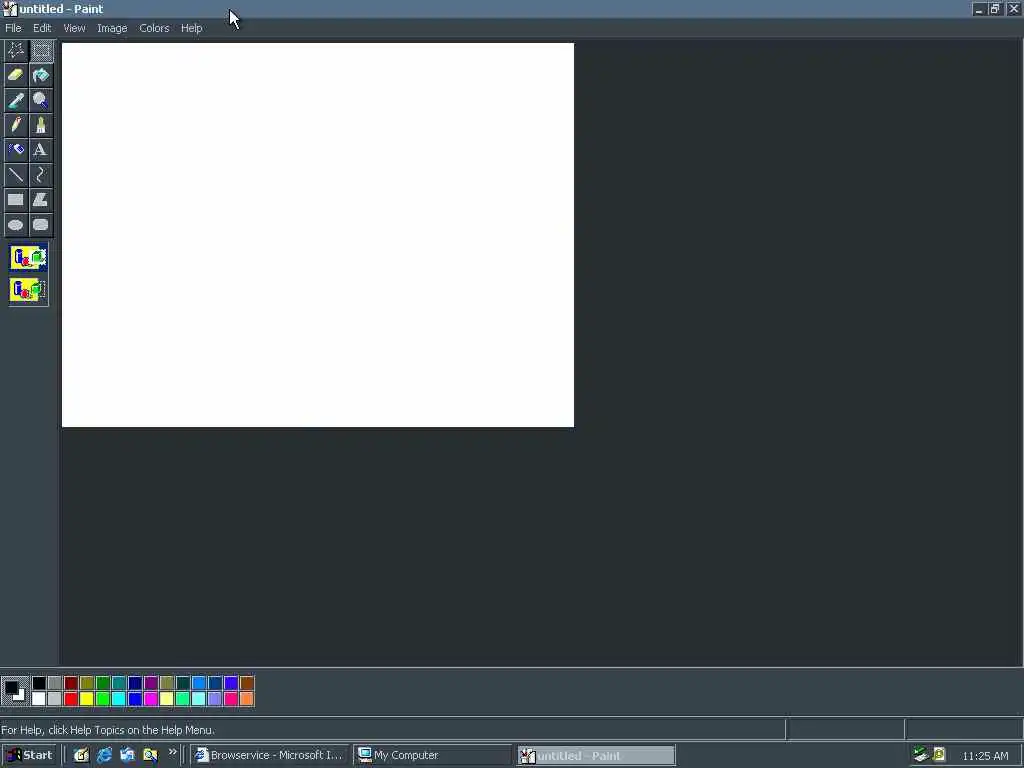Activate the Pick Color eyedropper tool
This screenshot has width=1024, height=768.
click(x=16, y=100)
